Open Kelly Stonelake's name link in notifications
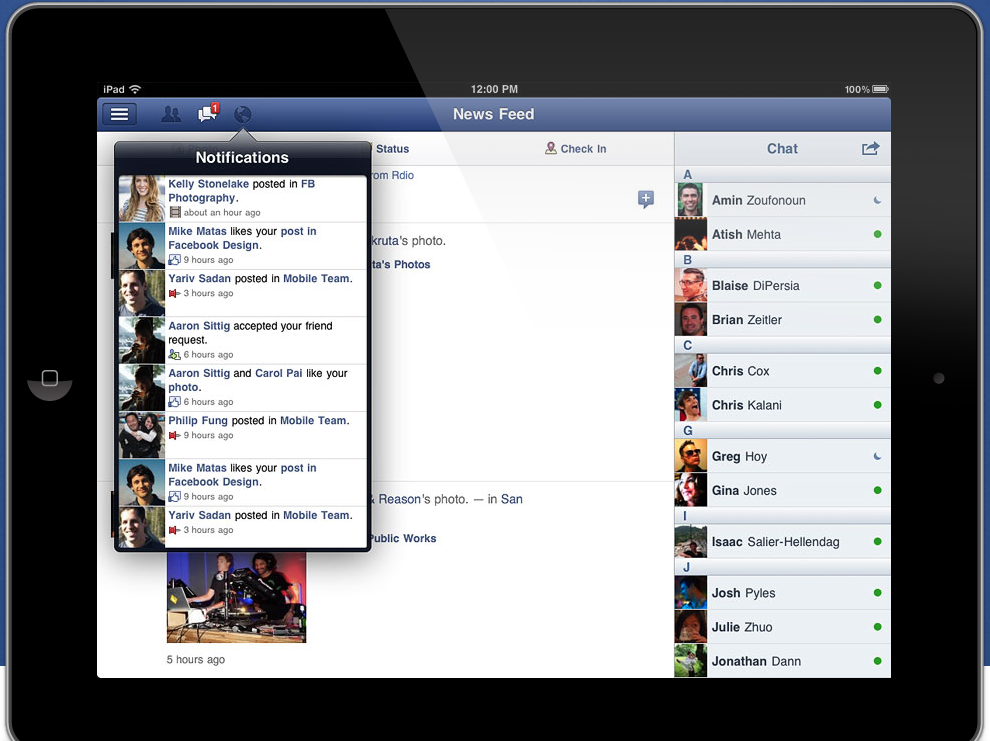The width and height of the screenshot is (990, 741). (208, 184)
